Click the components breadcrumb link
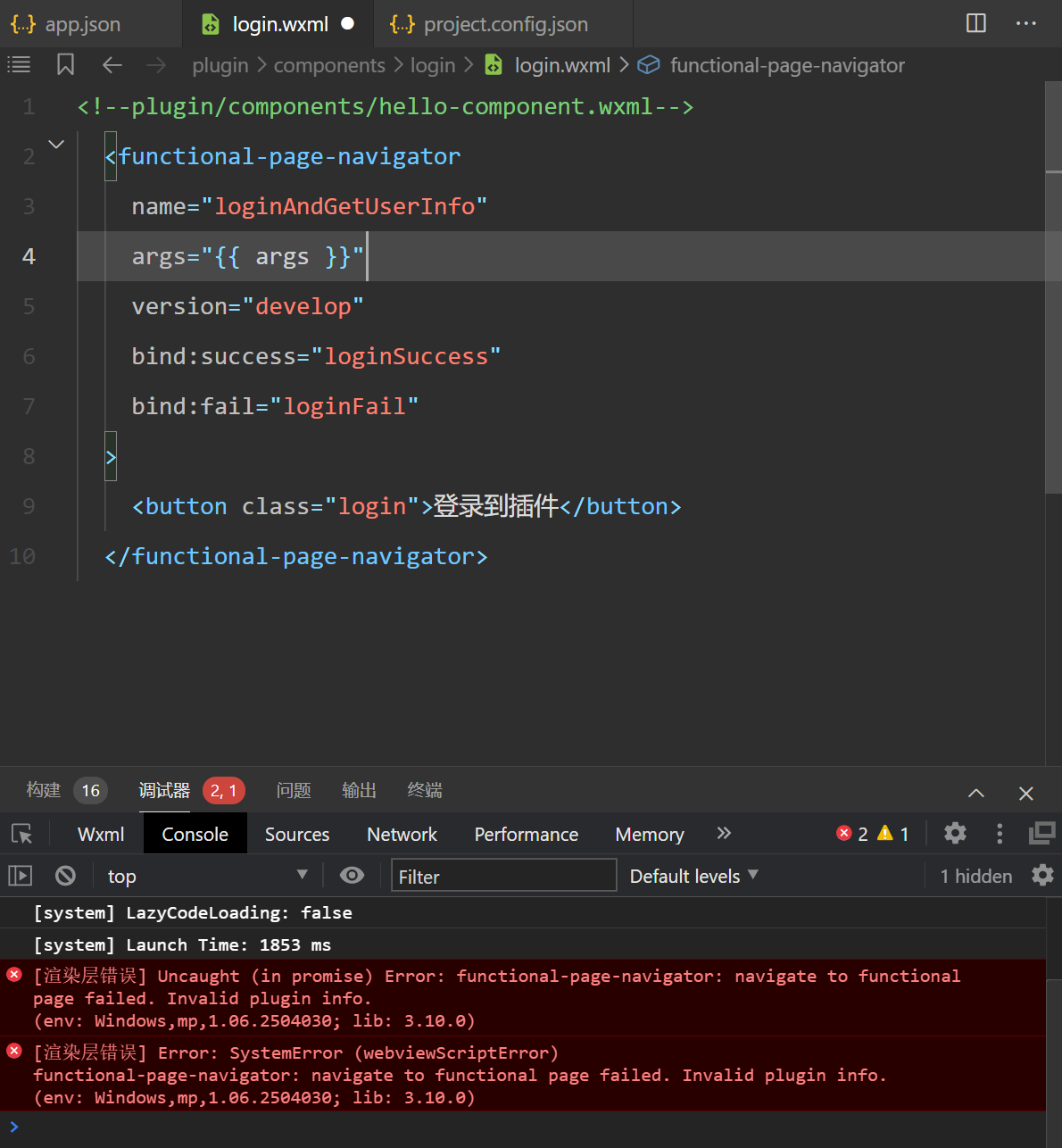This screenshot has height=1148, width=1062. point(329,65)
